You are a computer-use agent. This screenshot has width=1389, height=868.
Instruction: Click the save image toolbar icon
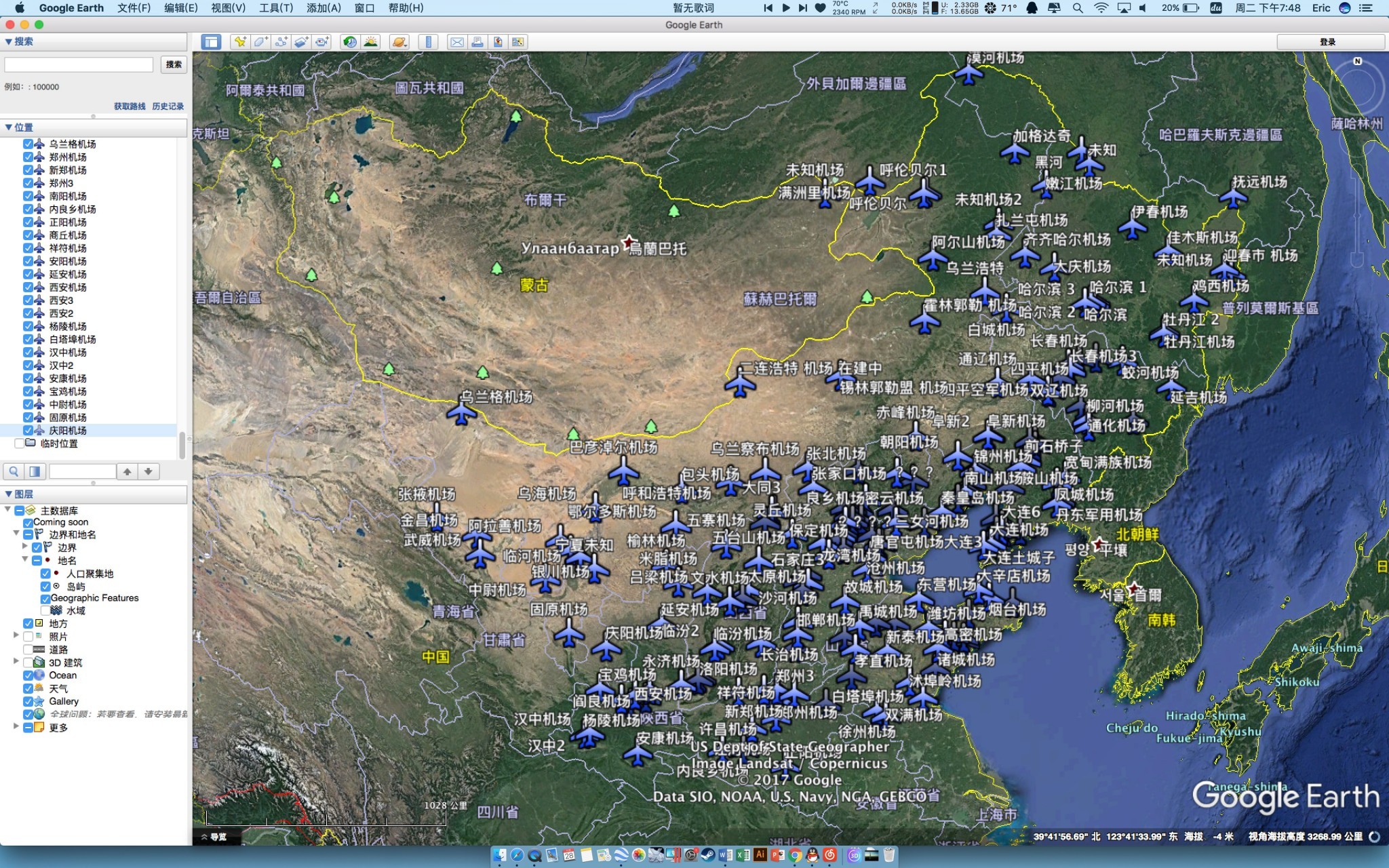(498, 42)
